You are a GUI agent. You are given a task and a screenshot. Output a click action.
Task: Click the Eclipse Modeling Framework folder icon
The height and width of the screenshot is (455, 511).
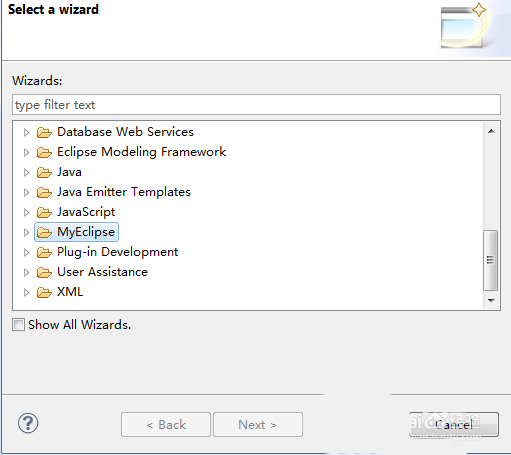[44, 152]
